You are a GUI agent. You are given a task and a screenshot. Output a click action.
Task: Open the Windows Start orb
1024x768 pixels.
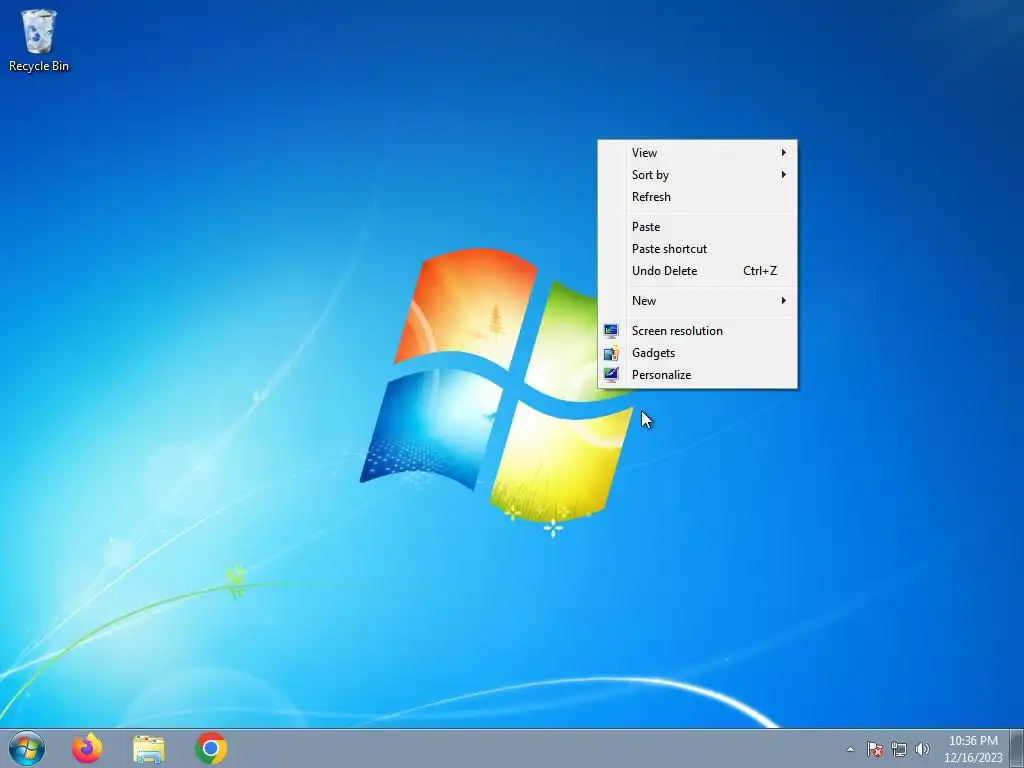point(27,748)
